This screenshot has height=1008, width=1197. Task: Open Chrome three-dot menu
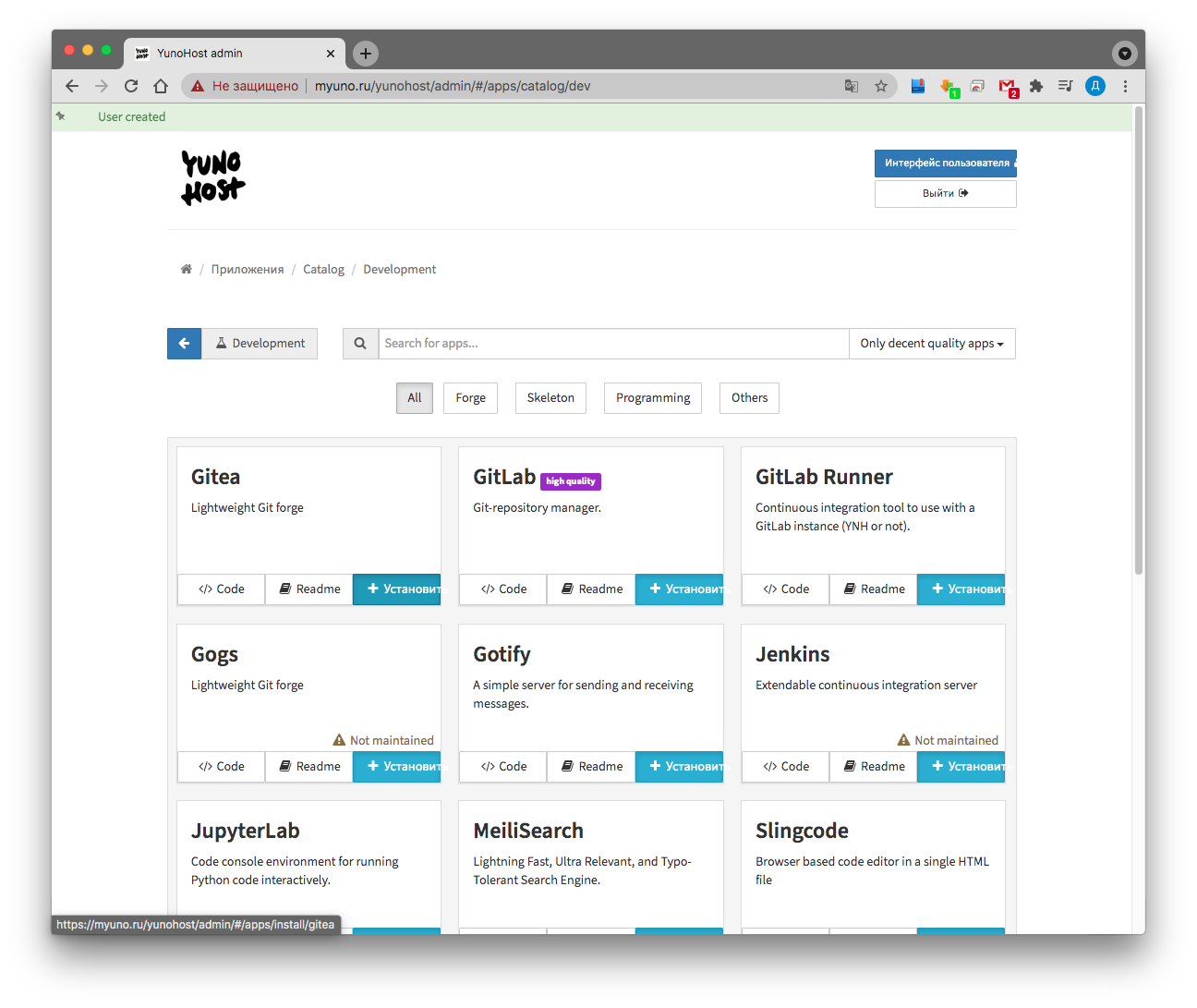coord(1125,86)
